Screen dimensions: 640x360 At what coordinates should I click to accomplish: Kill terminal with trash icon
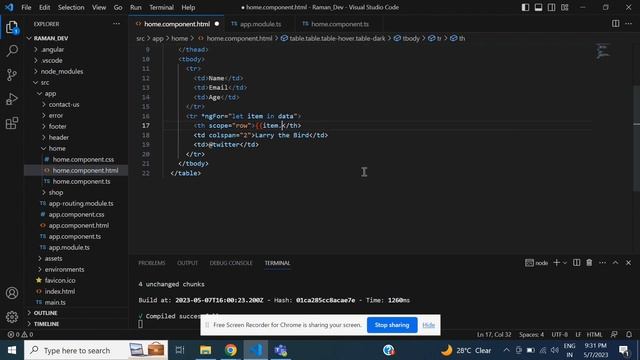point(589,263)
